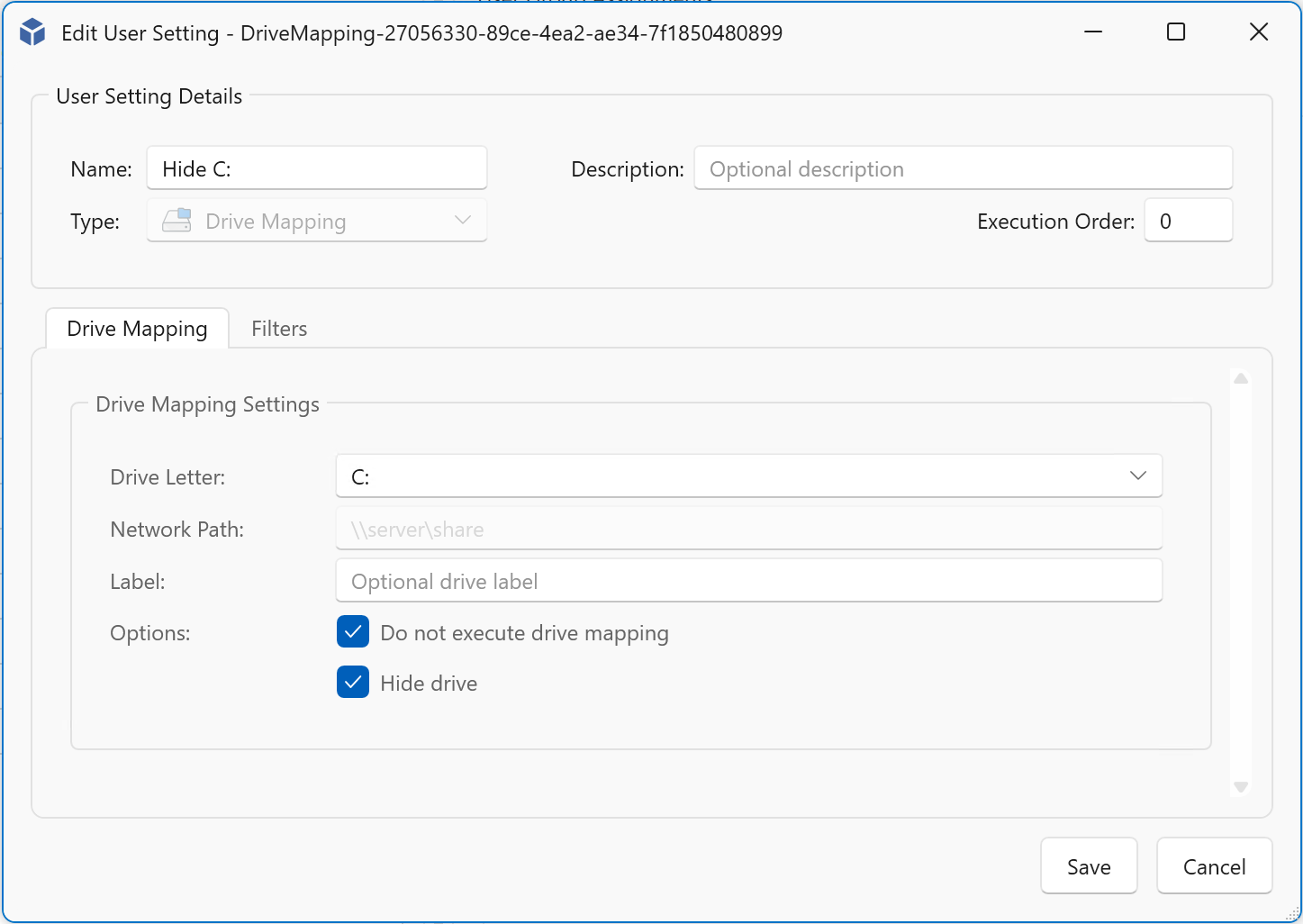Screen dimensions: 1303x924
Task: Focus the Name text field
Action: [317, 169]
